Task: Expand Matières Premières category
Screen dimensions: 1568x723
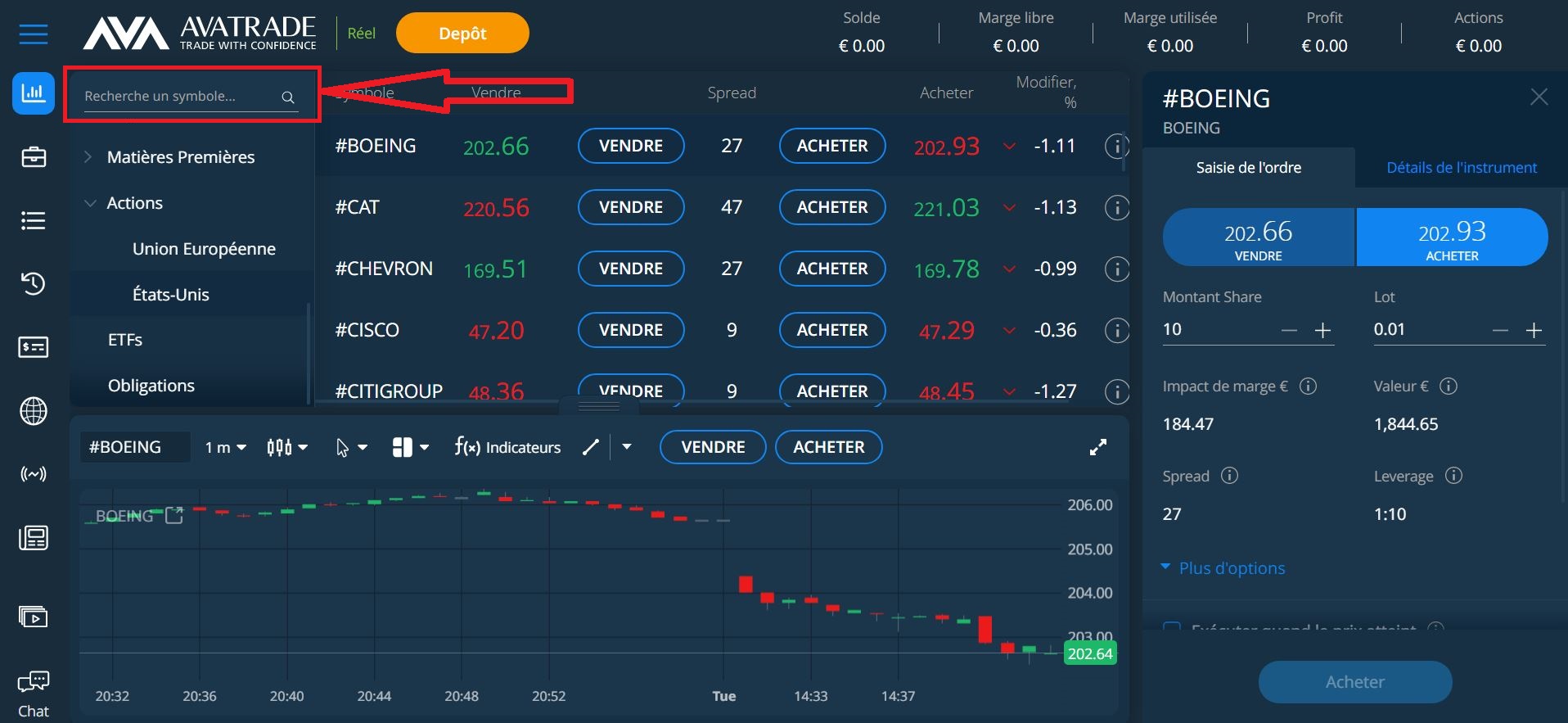Action: tap(88, 156)
